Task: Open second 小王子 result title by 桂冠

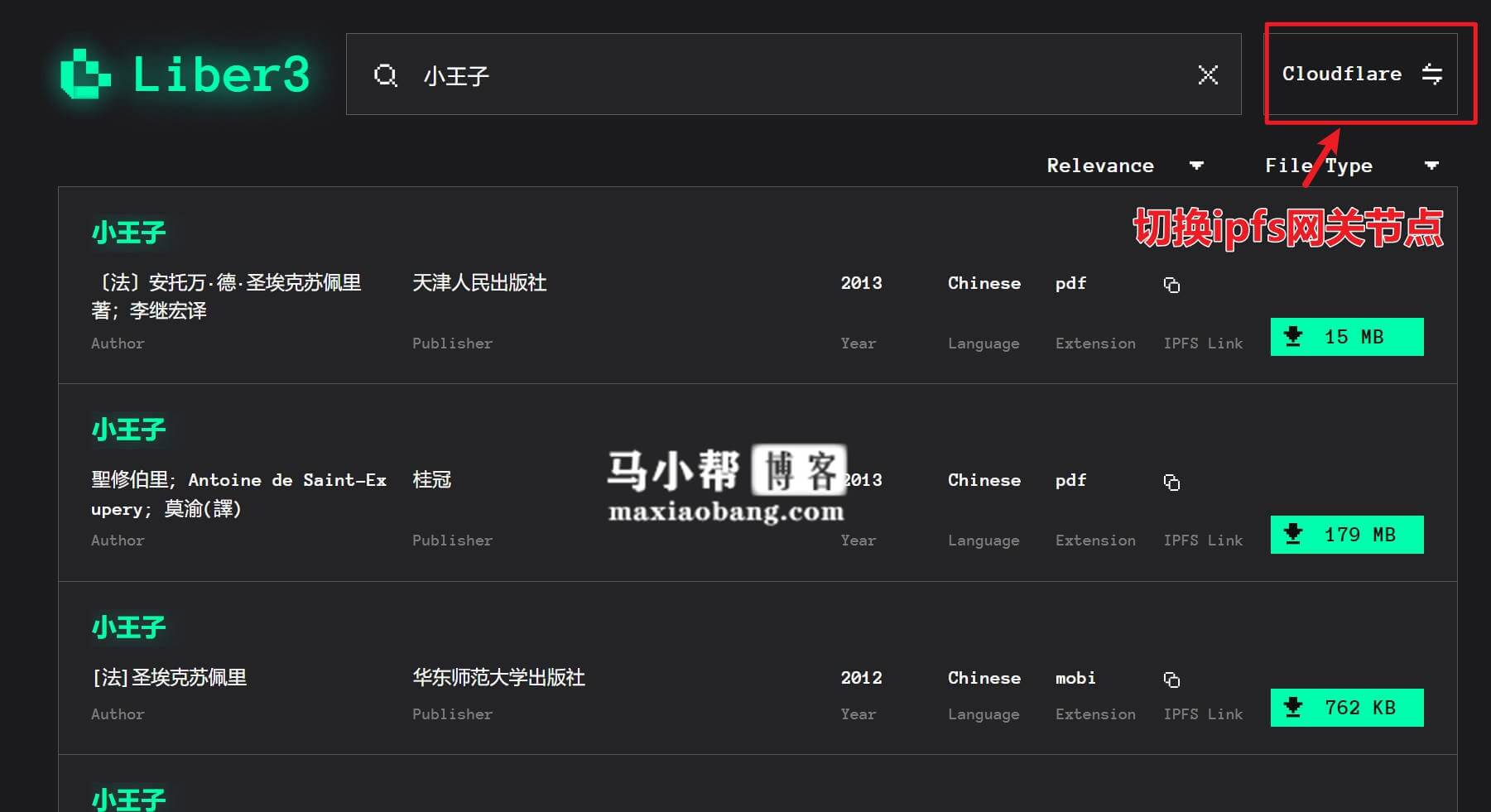Action: click(128, 430)
